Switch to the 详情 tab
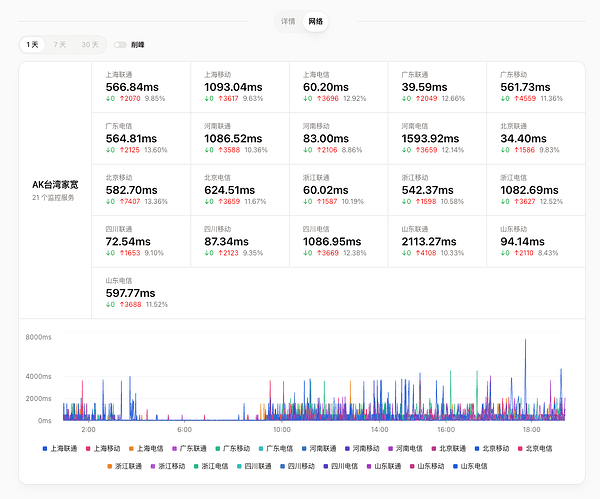600x499 pixels. pos(288,21)
